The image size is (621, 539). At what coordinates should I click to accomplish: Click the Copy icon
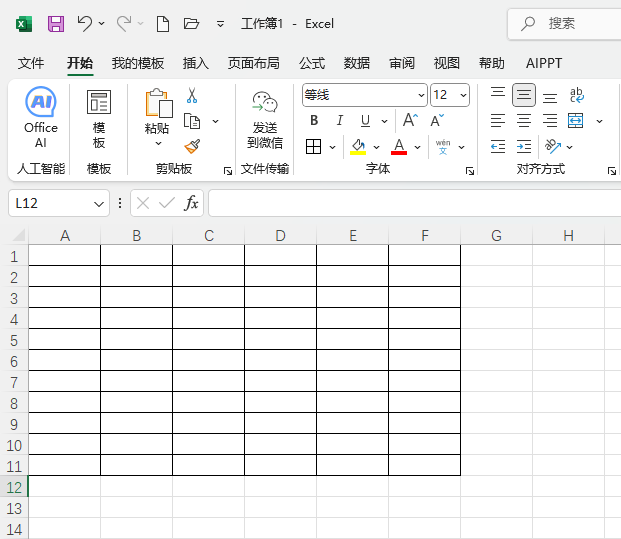(x=192, y=121)
